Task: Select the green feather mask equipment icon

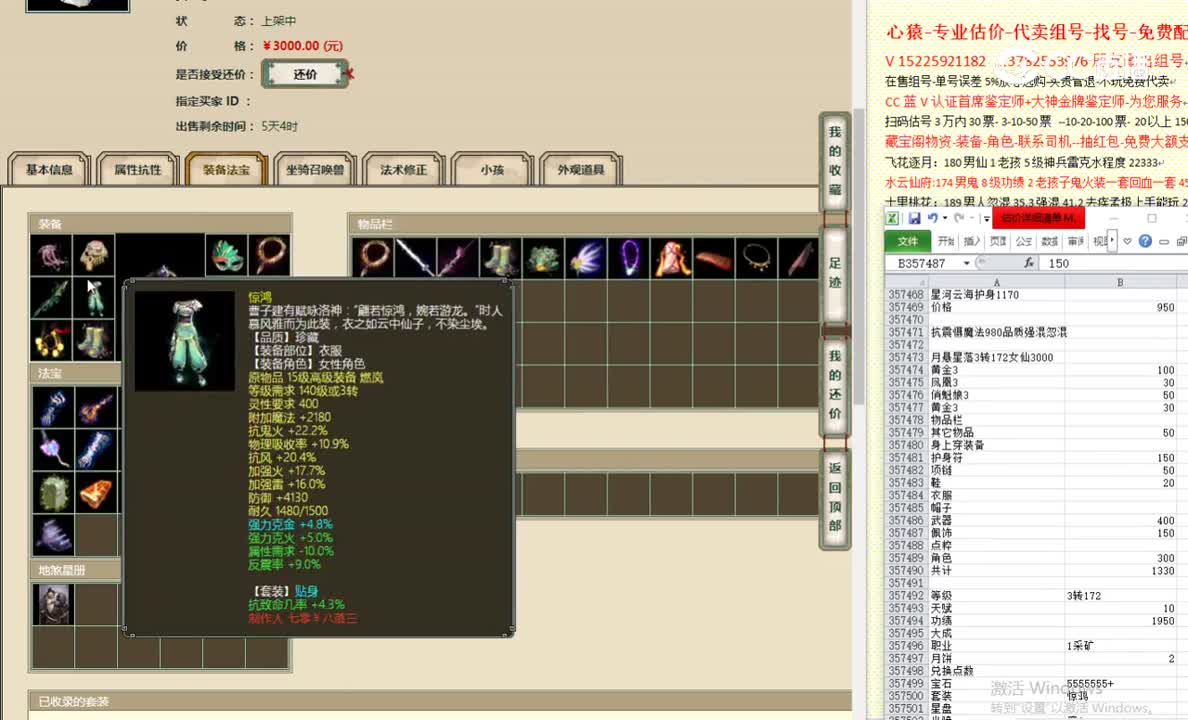Action: point(225,254)
